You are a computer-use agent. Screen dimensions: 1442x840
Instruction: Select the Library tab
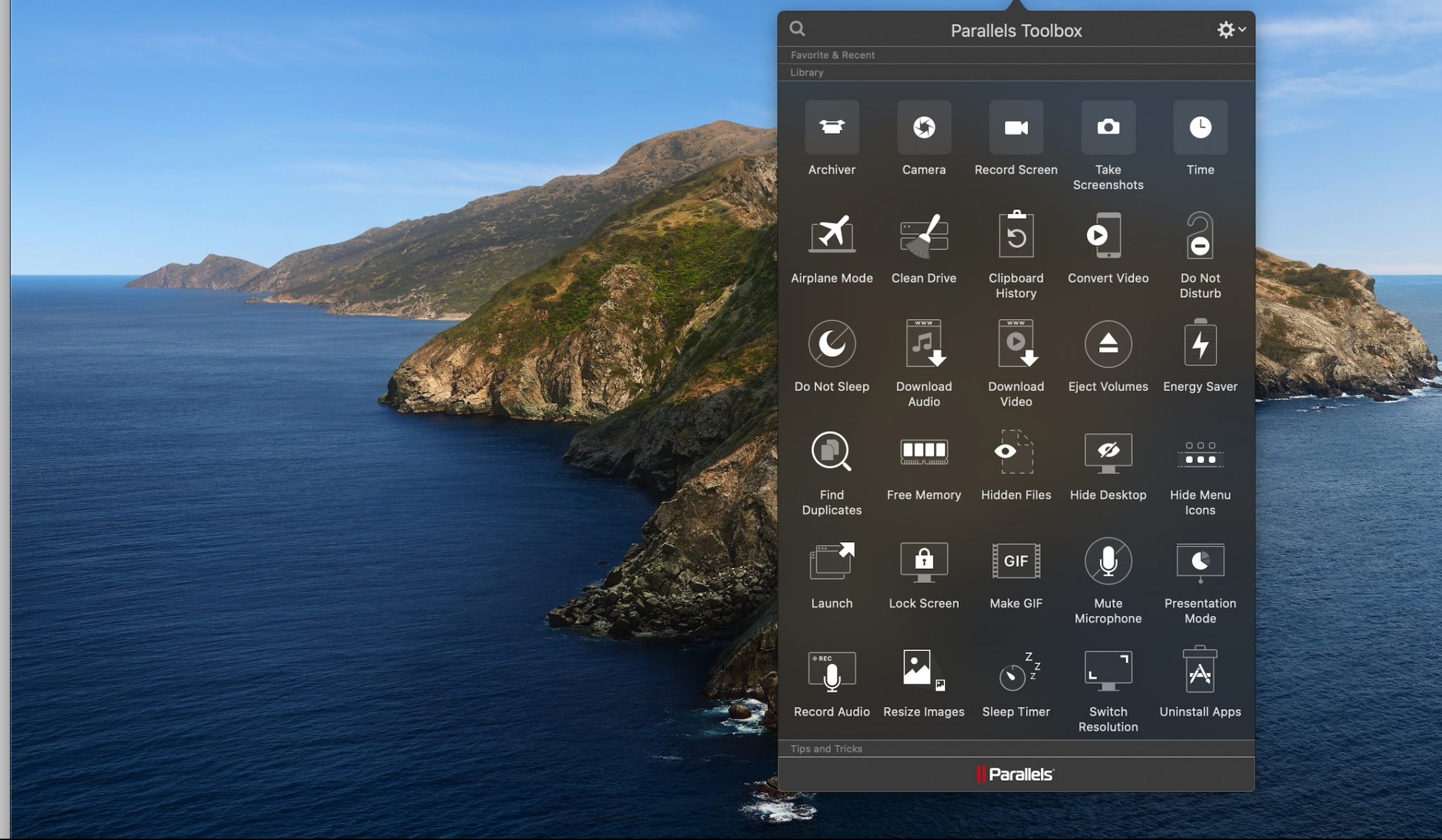pos(807,72)
